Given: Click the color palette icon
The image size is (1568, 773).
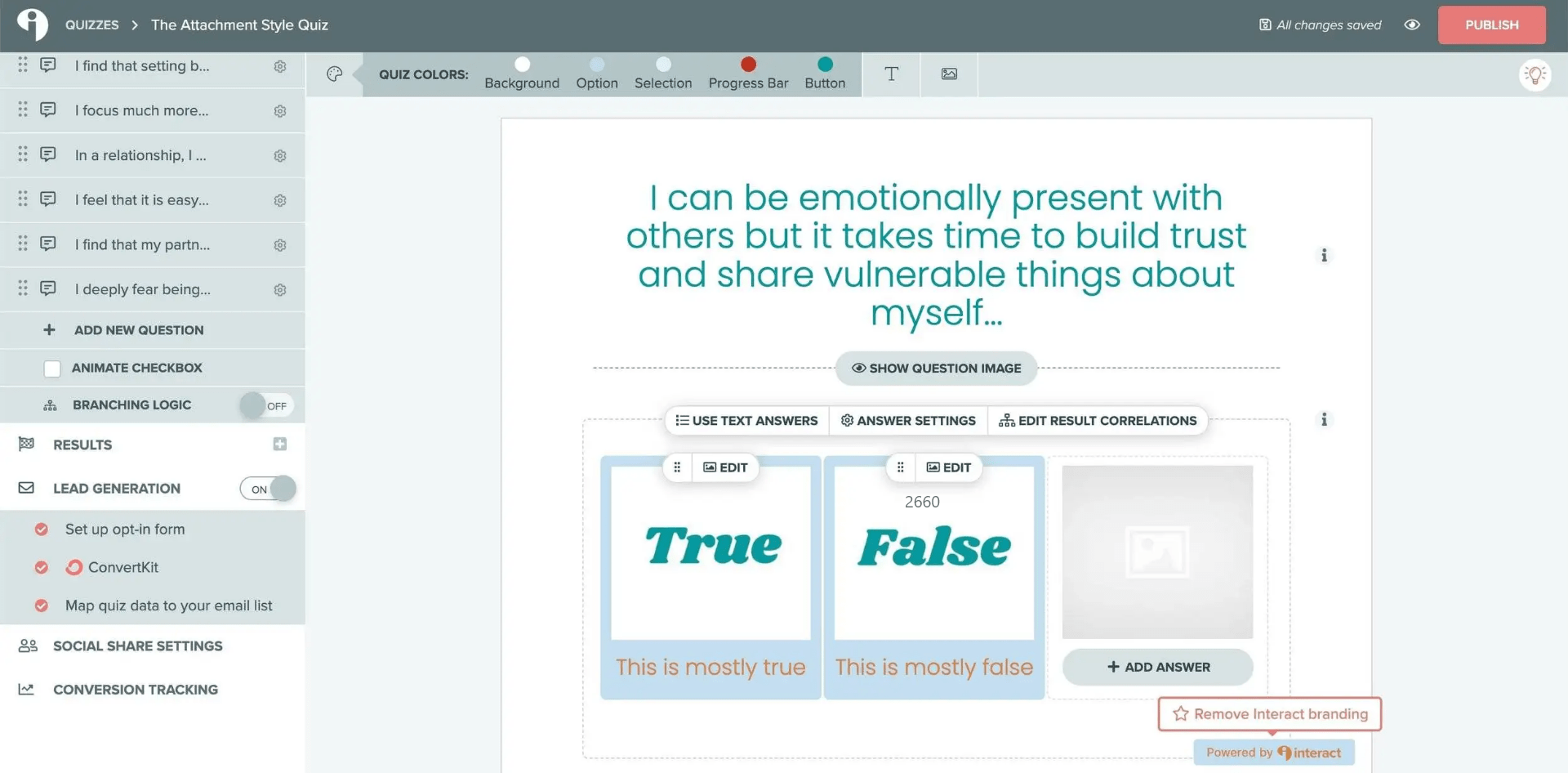Looking at the screenshot, I should point(334,74).
